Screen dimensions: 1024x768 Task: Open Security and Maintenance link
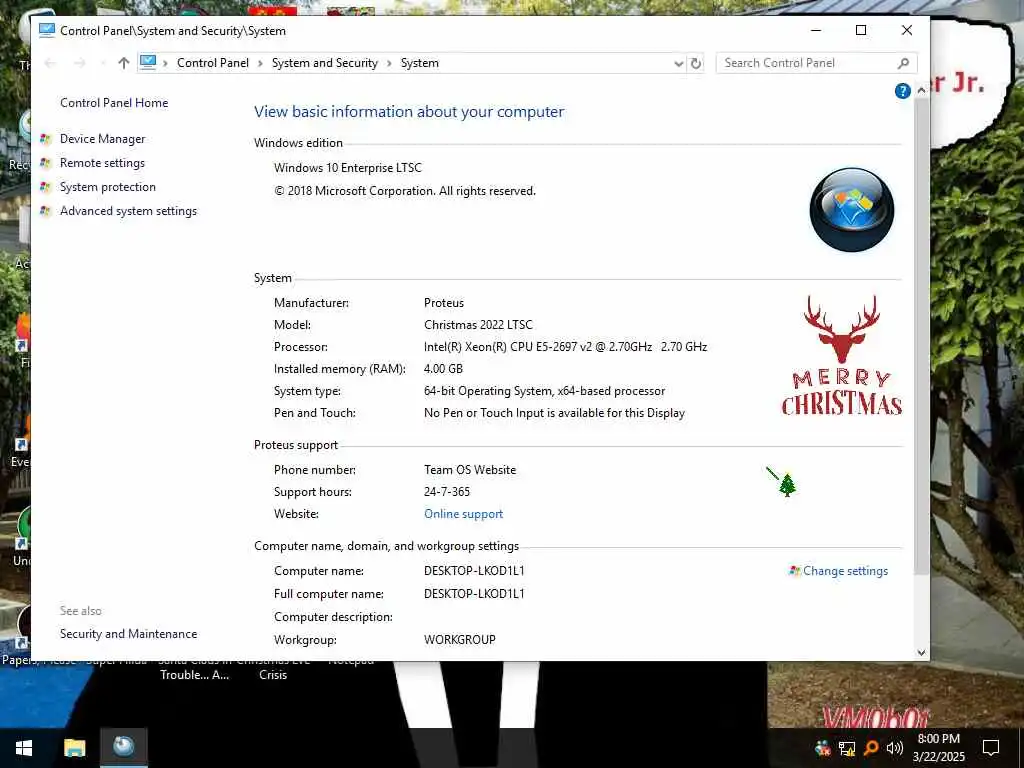click(129, 634)
